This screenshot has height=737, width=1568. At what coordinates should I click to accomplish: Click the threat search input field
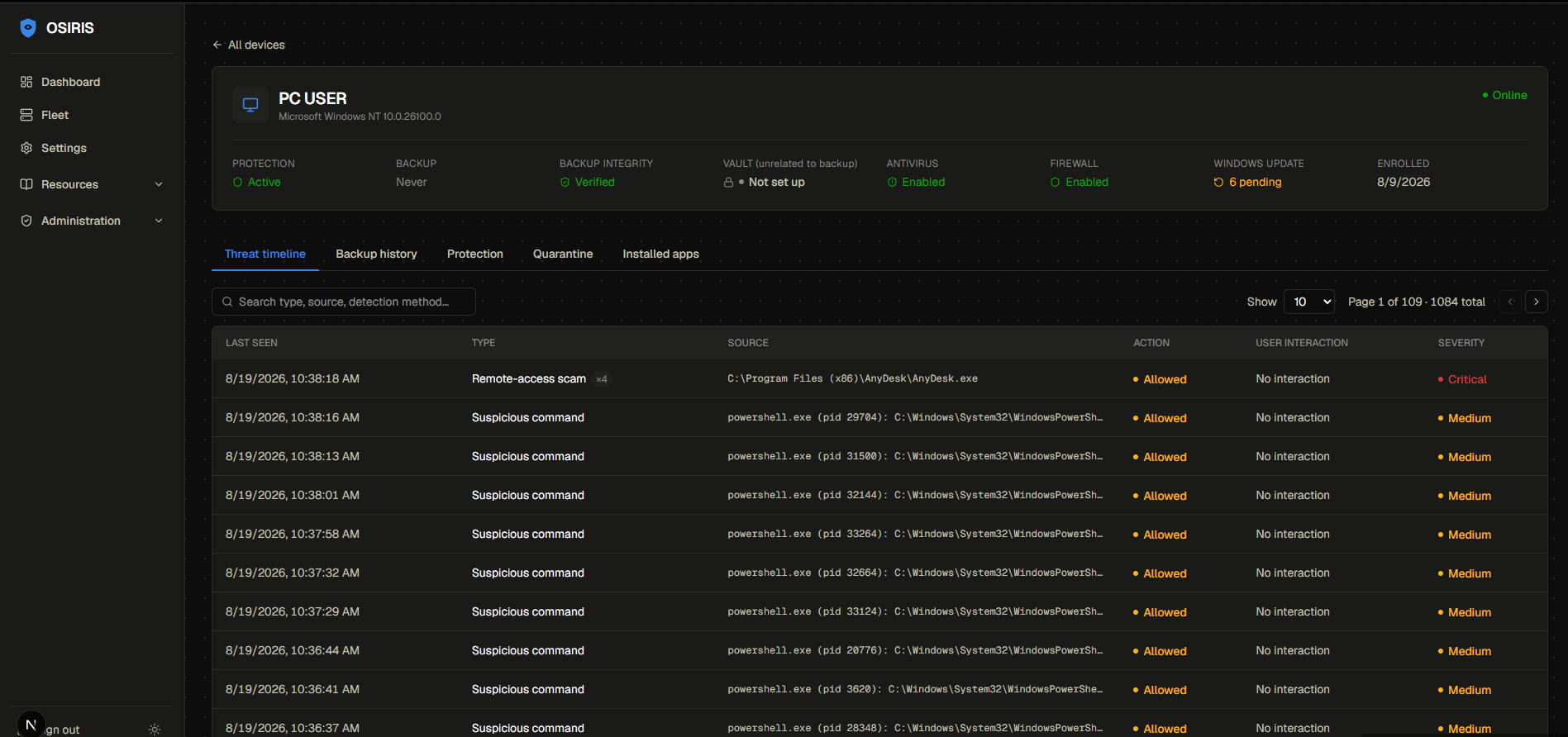[x=344, y=302]
